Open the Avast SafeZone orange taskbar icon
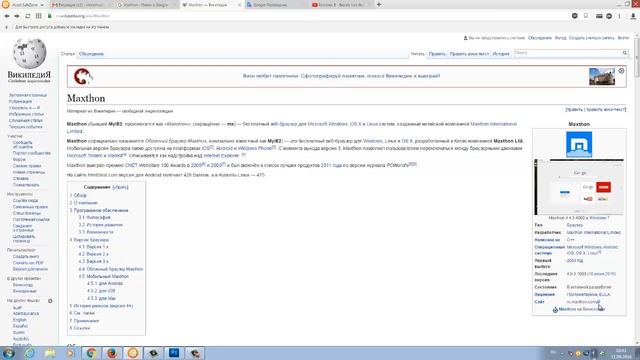Image resolution: width=640 pixels, height=360 pixels. click(x=133, y=353)
